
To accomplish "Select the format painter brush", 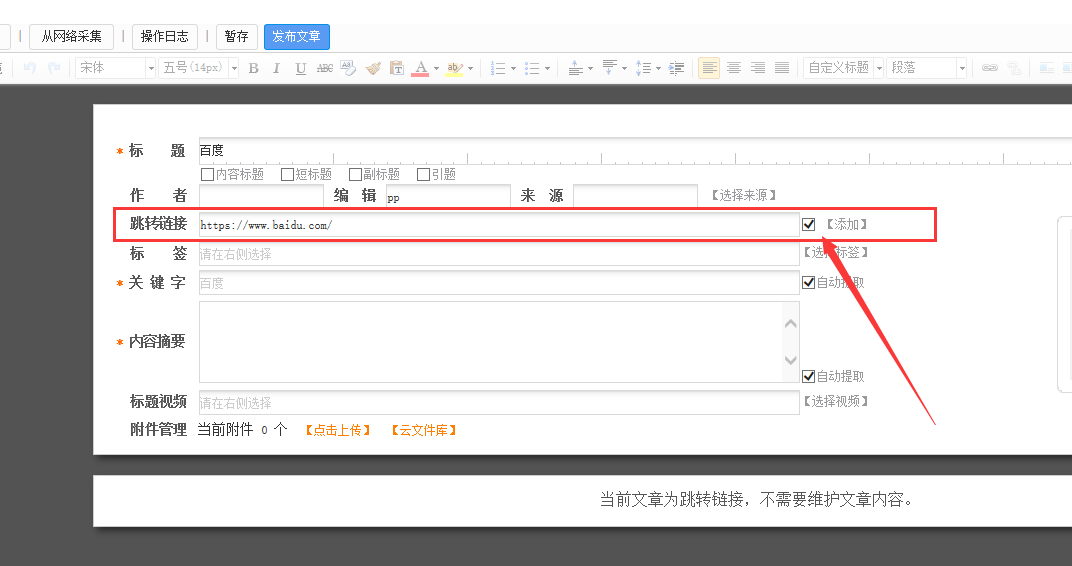I will [x=373, y=68].
